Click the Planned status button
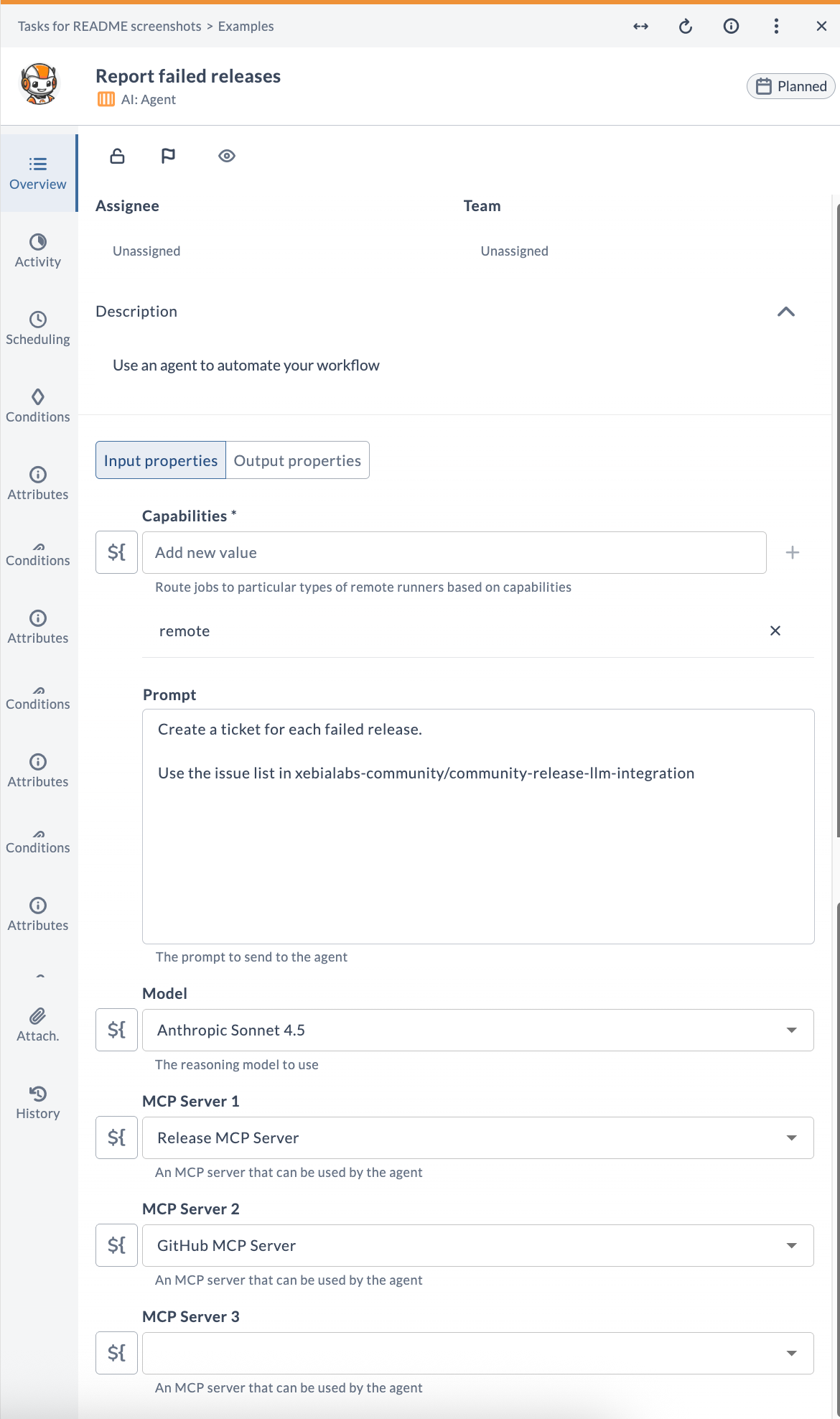 point(791,86)
